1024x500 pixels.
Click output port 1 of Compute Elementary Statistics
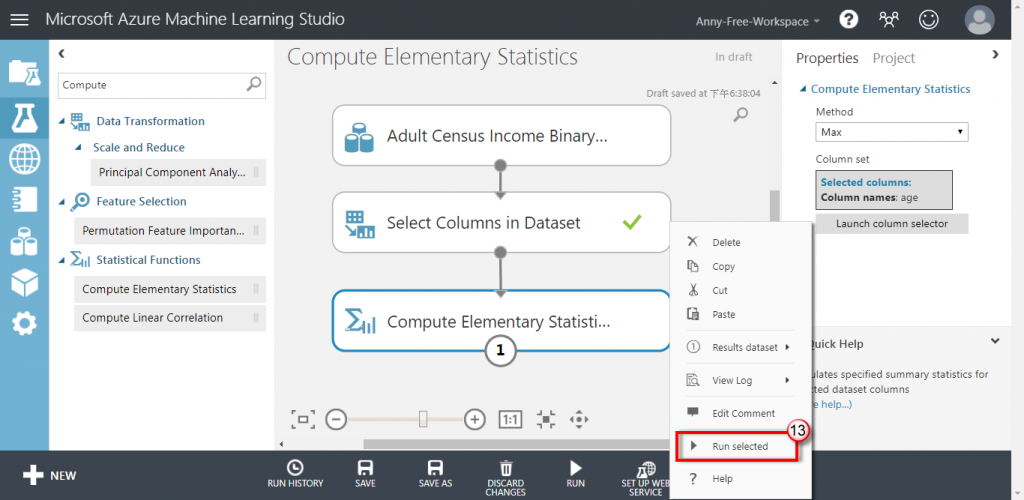pyautogui.click(x=500, y=351)
